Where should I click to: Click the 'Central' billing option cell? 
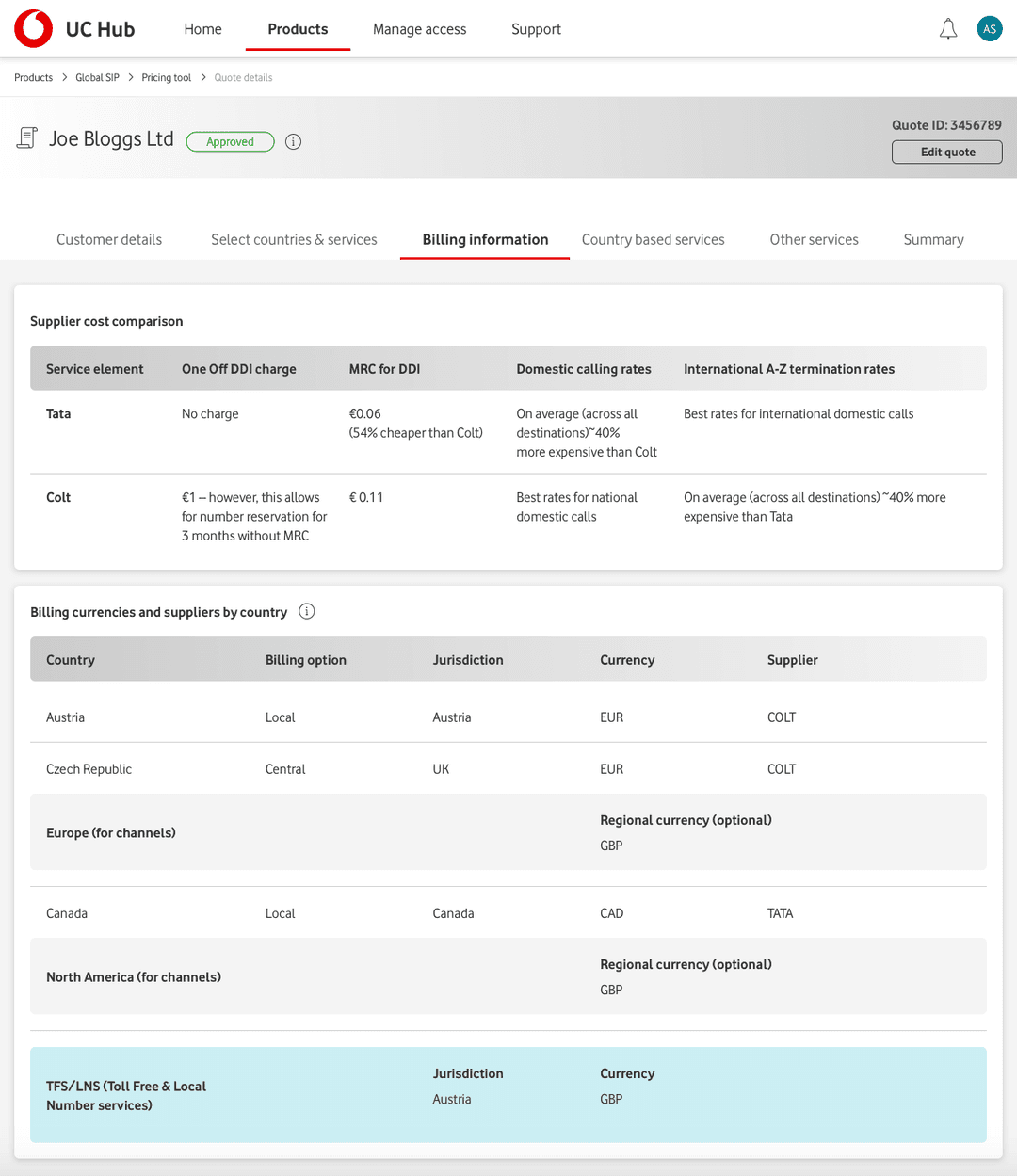tap(285, 769)
